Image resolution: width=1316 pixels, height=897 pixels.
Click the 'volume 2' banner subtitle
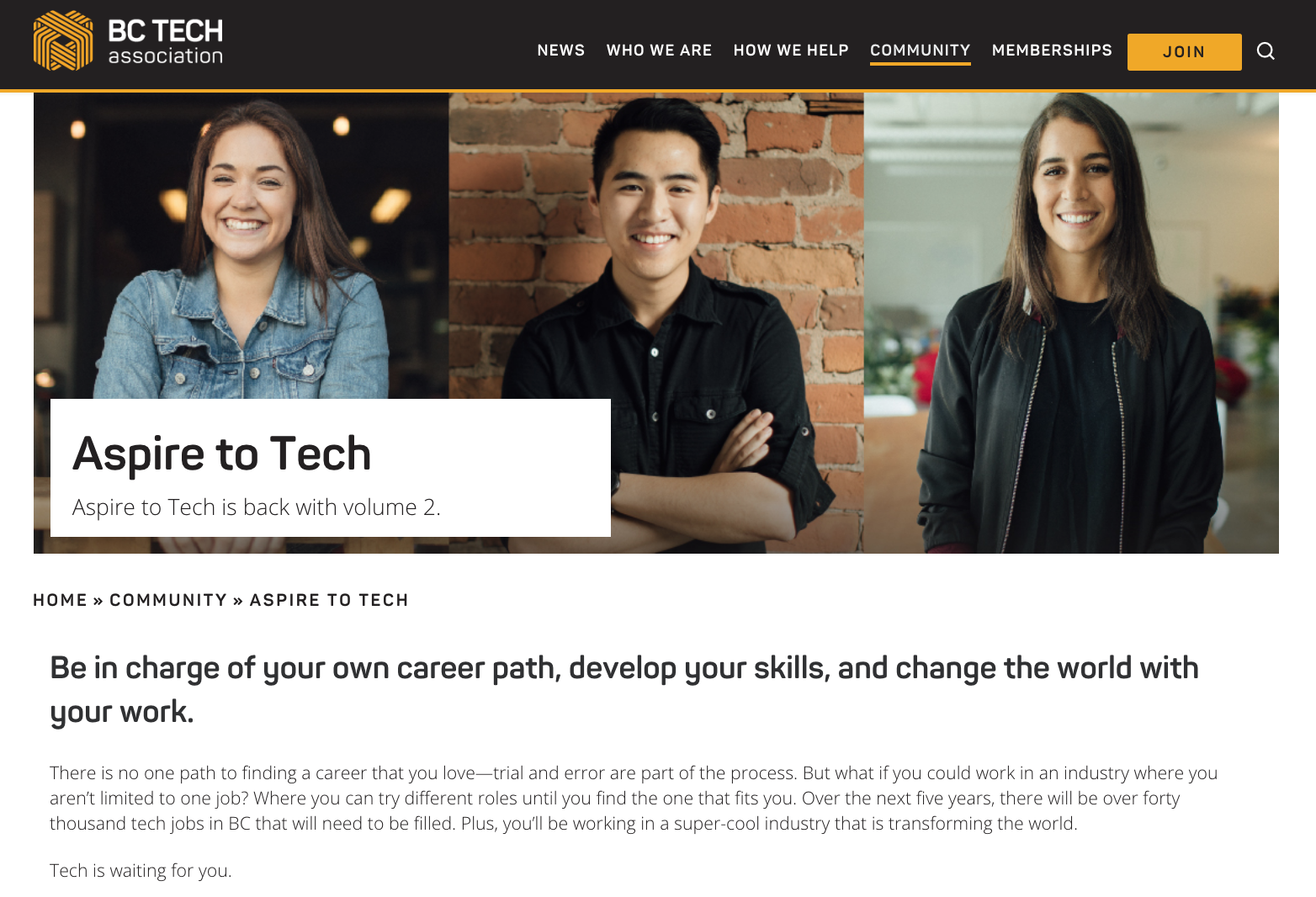pos(257,507)
